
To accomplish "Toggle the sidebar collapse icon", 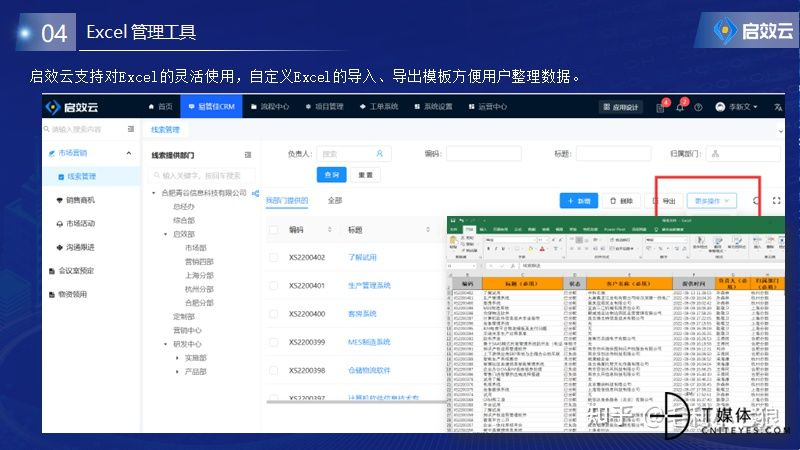I will (131, 129).
